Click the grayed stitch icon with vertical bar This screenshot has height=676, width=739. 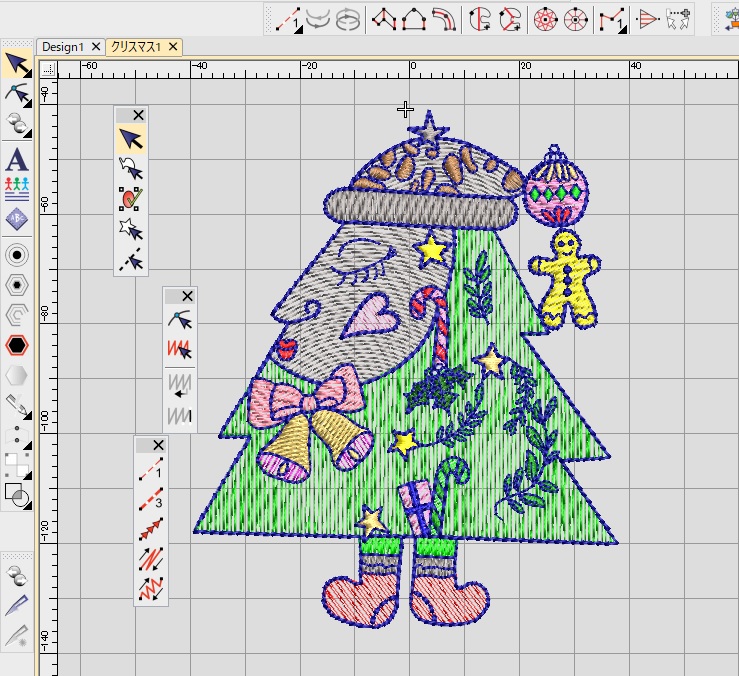(x=180, y=416)
